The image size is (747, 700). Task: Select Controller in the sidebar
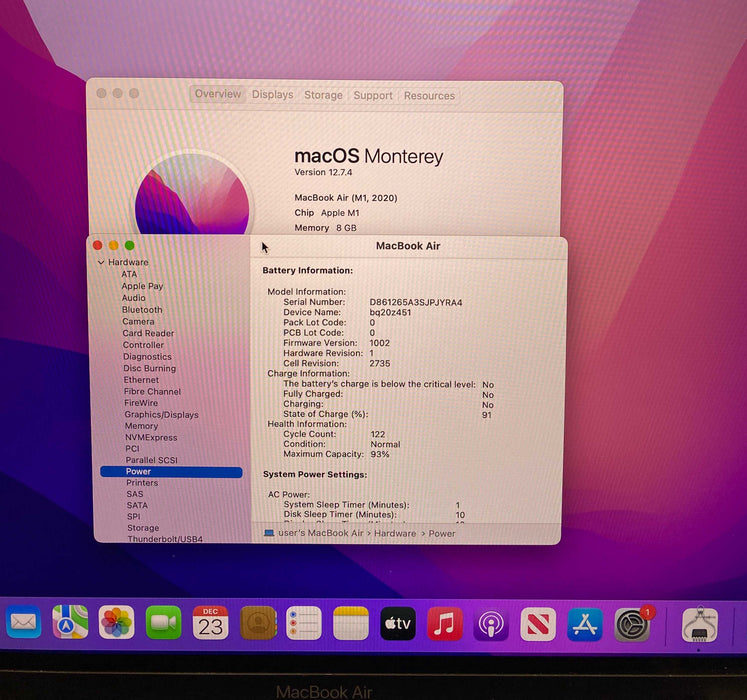coord(143,345)
